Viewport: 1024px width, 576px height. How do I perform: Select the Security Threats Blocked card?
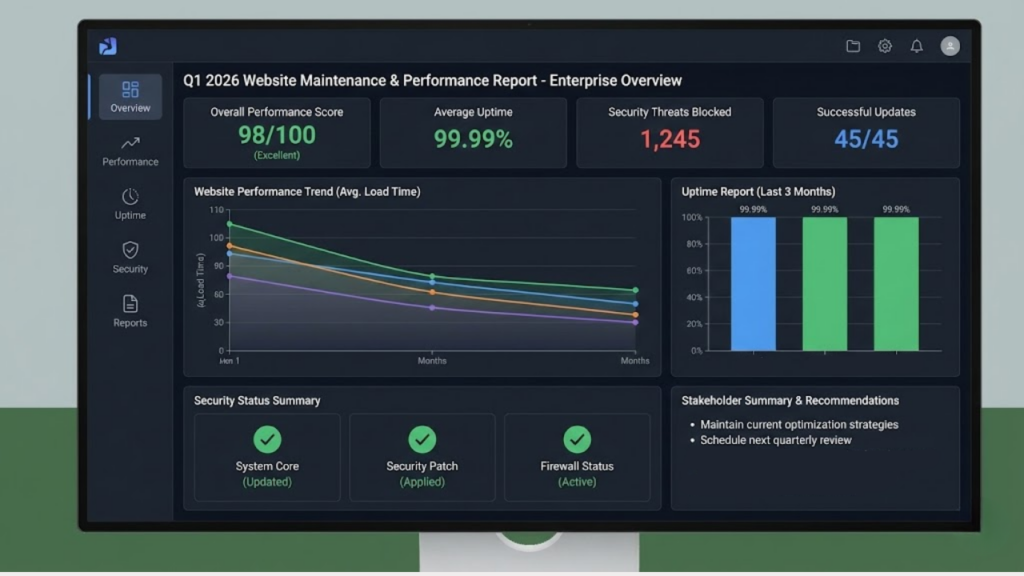tap(670, 132)
